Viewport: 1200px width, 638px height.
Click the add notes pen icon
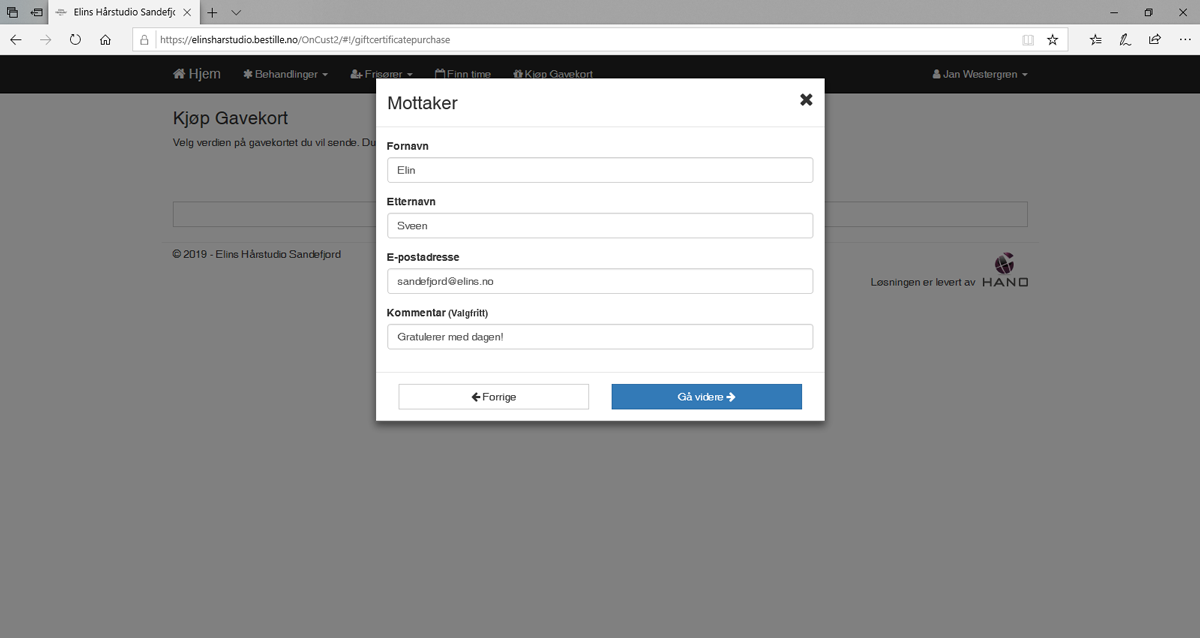pyautogui.click(x=1125, y=40)
